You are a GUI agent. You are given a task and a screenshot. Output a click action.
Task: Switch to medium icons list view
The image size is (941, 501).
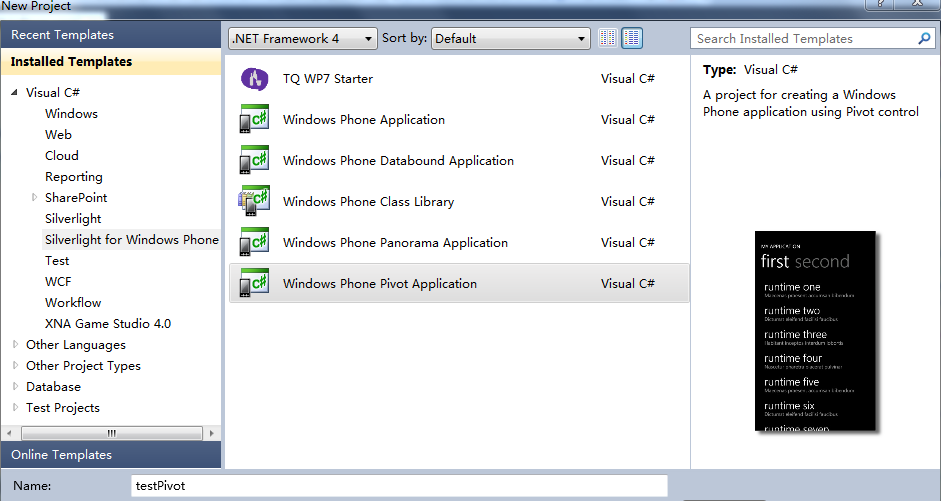(632, 38)
